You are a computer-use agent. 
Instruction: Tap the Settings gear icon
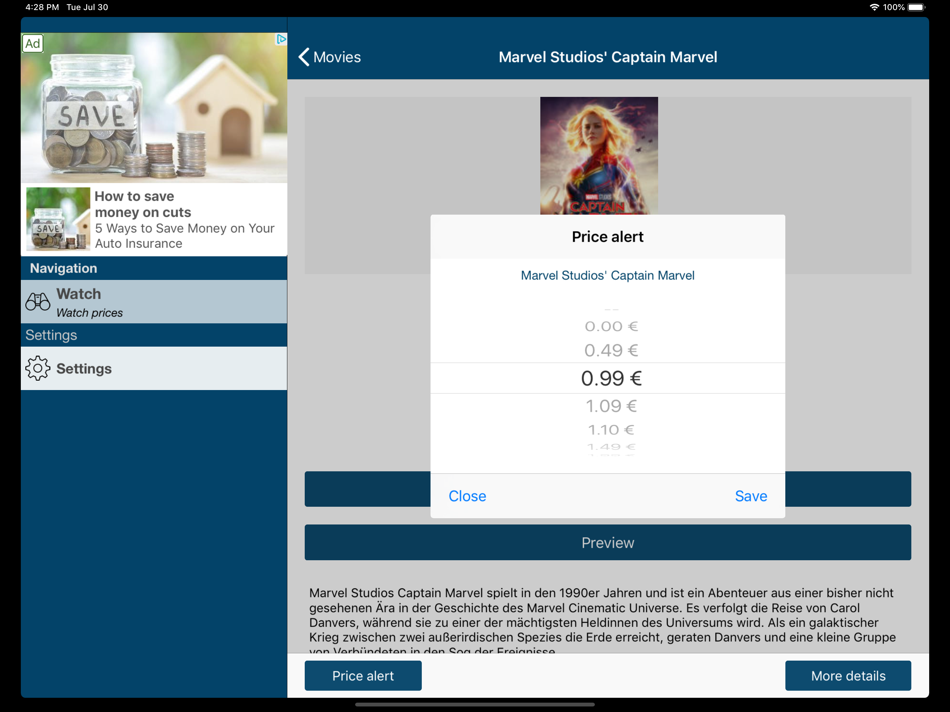[38, 368]
